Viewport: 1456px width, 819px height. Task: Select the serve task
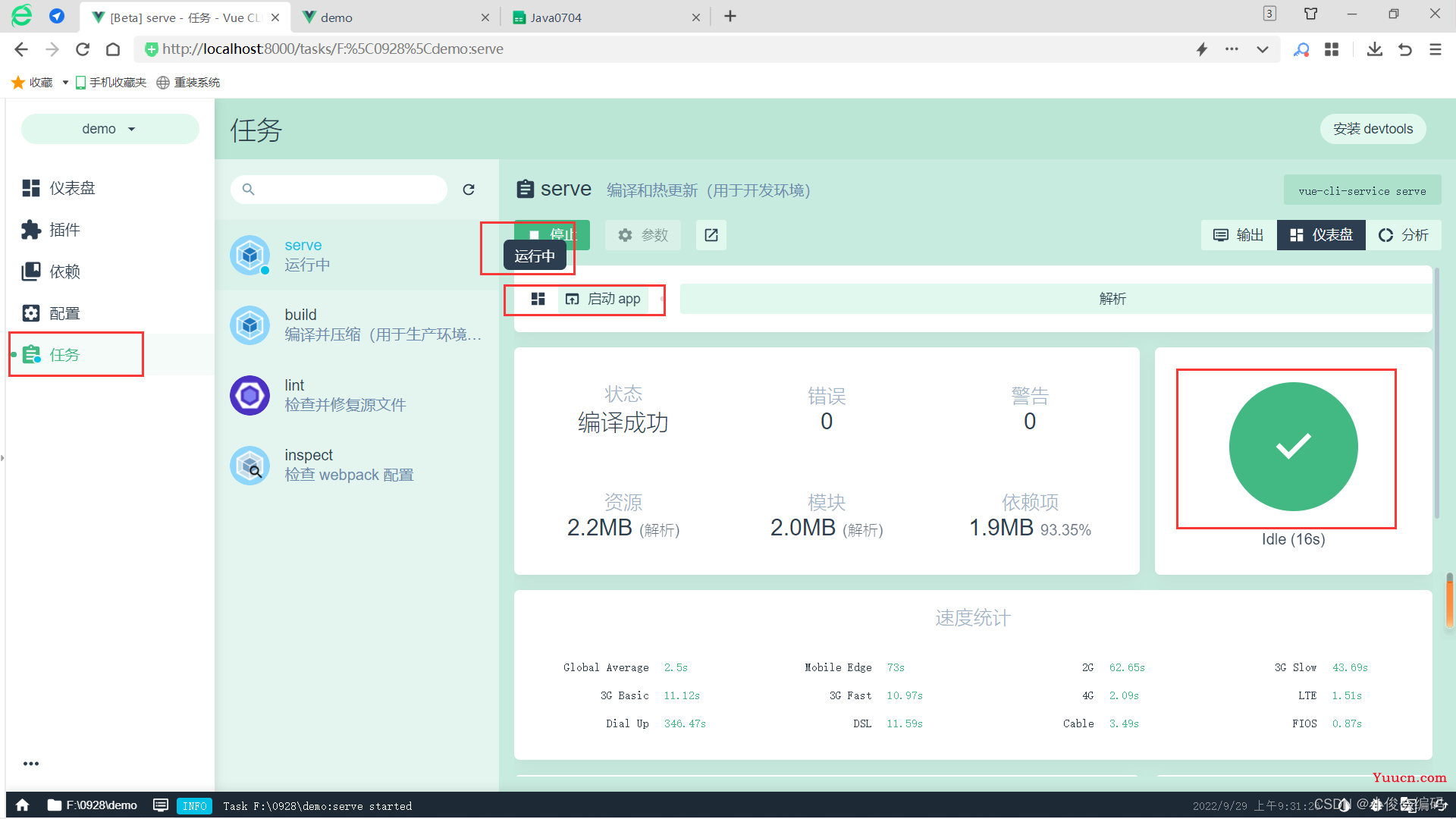pos(356,255)
